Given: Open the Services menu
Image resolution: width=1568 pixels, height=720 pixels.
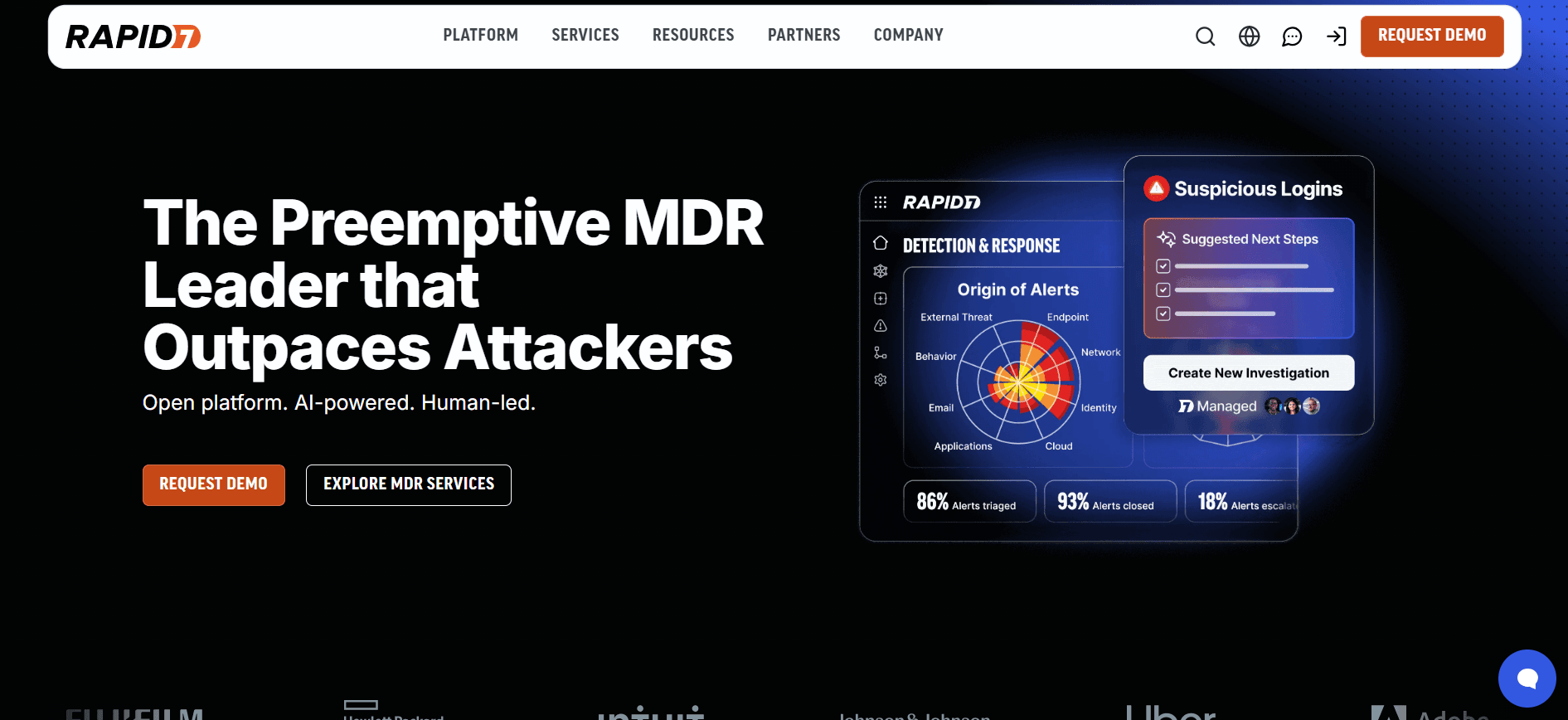Looking at the screenshot, I should point(585,35).
